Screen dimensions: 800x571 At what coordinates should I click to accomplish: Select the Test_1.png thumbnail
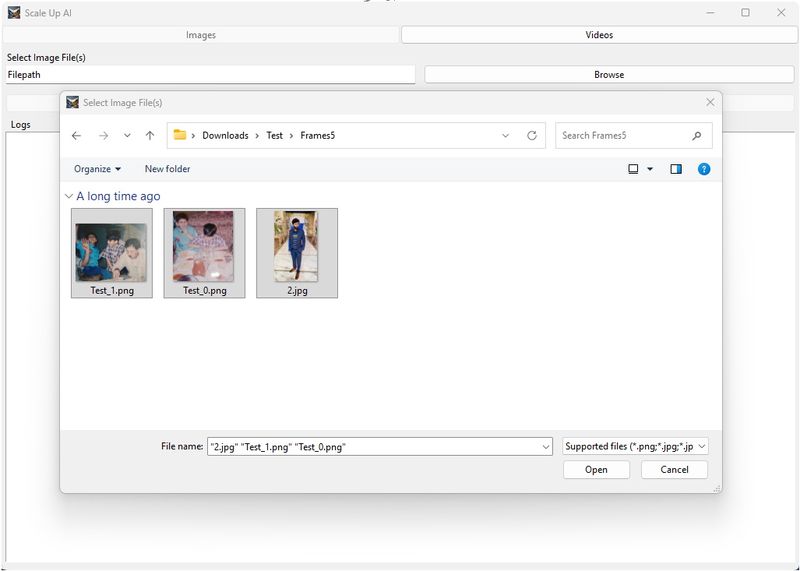[112, 252]
